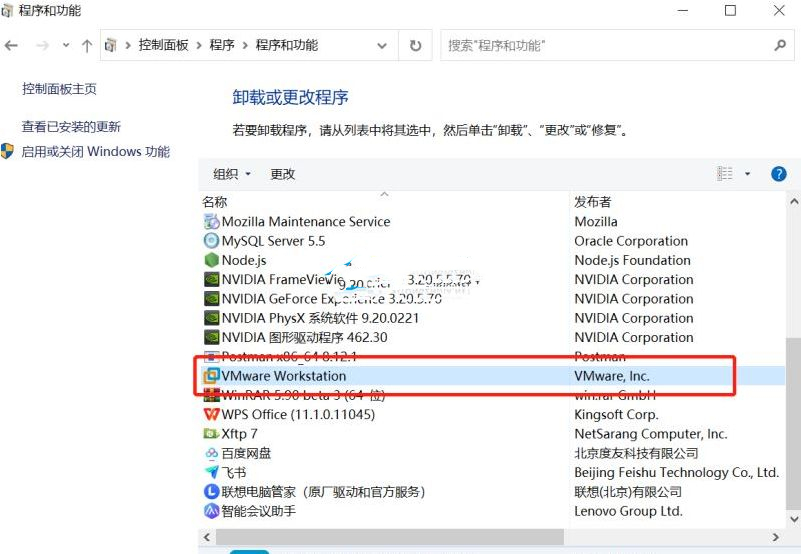
Task: Click the NVIDIA PhysX 系统软件 icon
Action: pyautogui.click(x=211, y=318)
